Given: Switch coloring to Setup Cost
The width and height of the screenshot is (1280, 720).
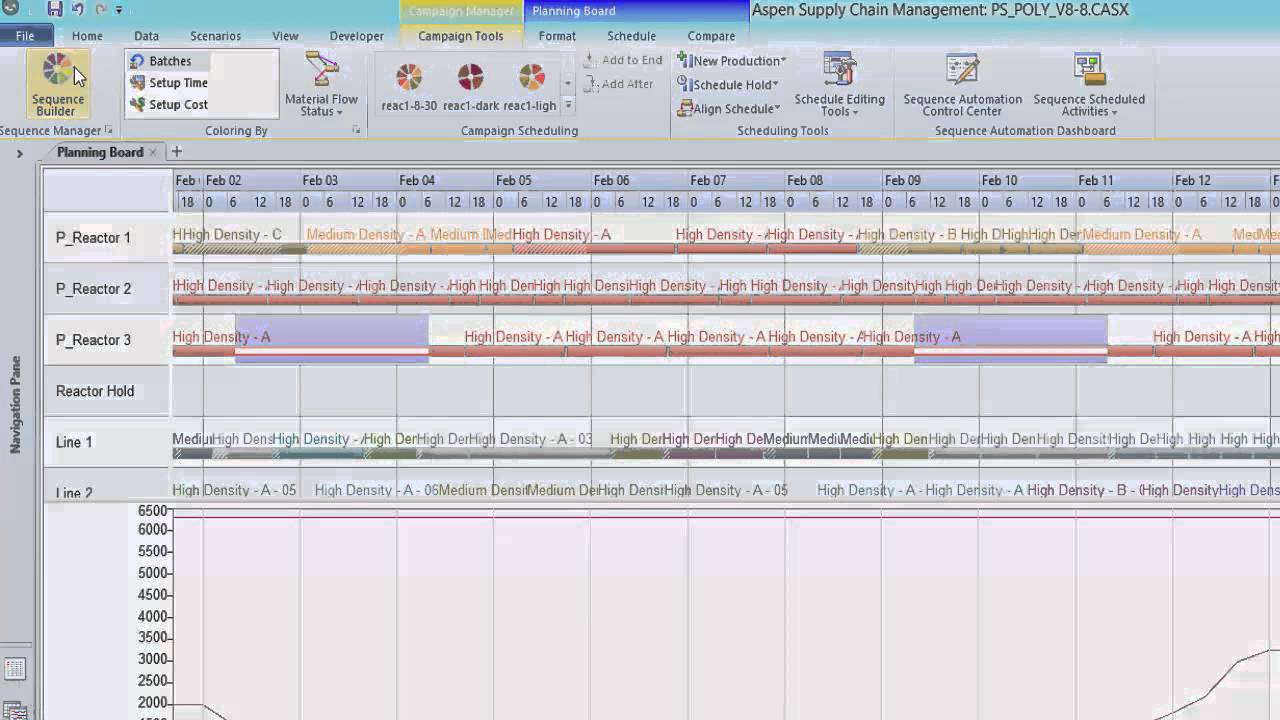Looking at the screenshot, I should (177, 105).
